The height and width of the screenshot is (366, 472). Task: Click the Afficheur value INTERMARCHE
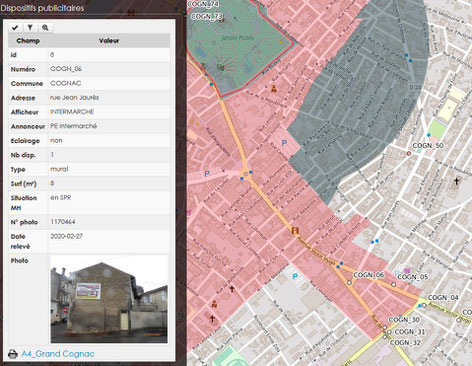click(x=72, y=112)
